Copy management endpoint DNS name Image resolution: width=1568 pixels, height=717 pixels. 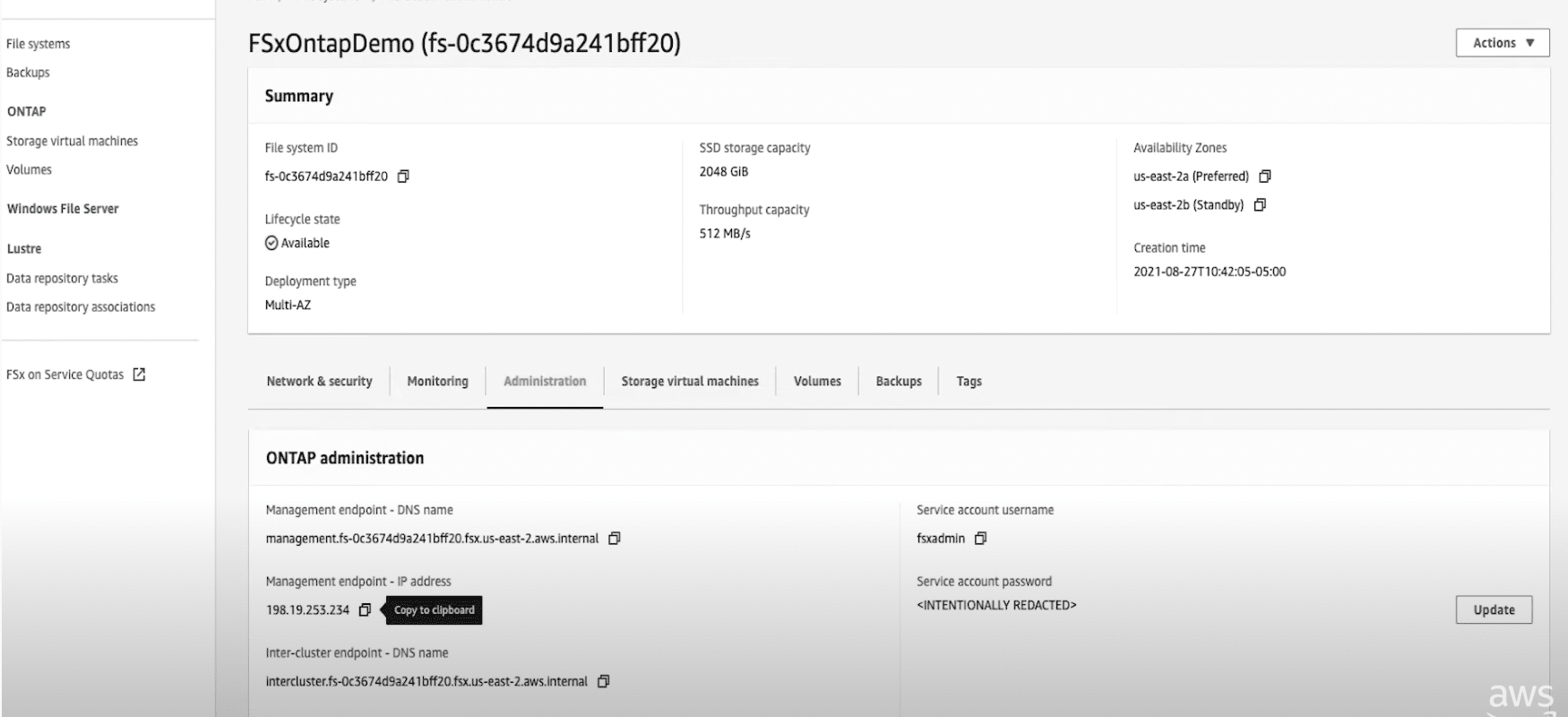click(615, 539)
